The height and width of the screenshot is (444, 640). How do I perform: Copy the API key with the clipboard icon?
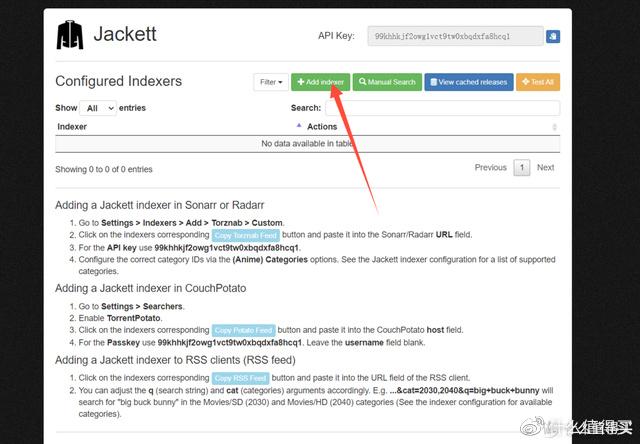point(553,37)
